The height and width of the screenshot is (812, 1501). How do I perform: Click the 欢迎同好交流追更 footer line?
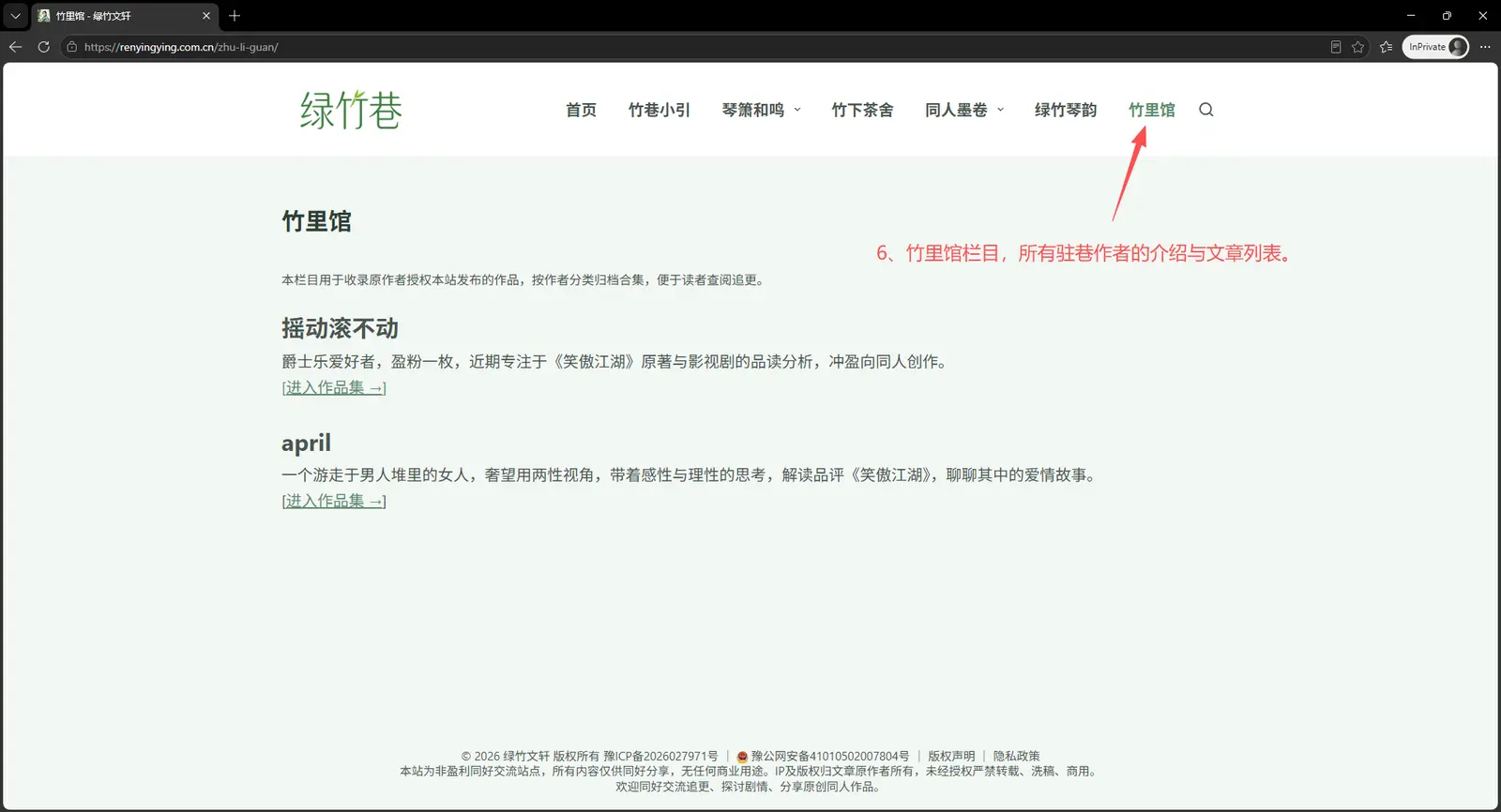pyautogui.click(x=750, y=787)
